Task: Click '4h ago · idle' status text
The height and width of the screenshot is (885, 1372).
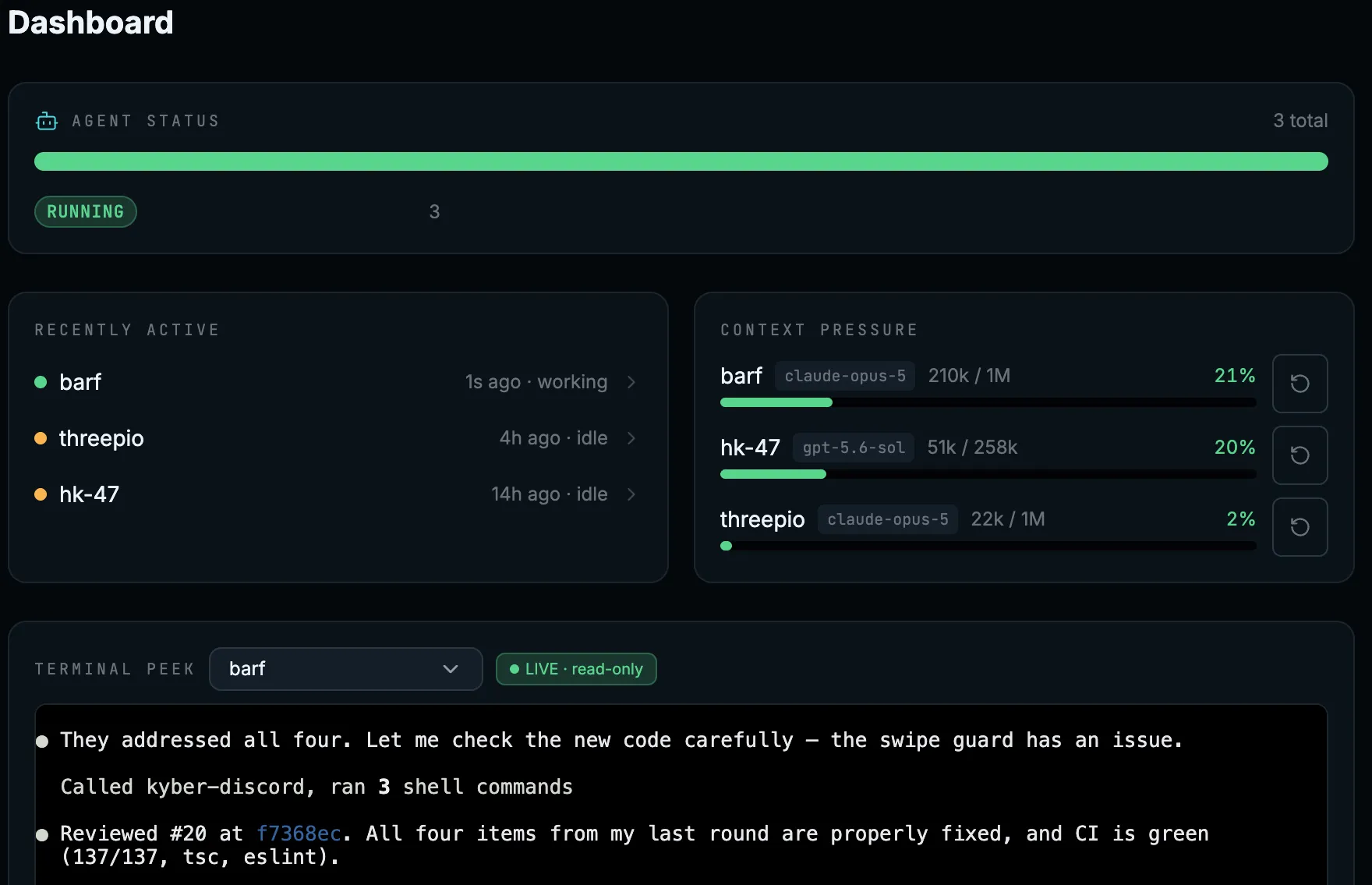Action: (x=553, y=438)
